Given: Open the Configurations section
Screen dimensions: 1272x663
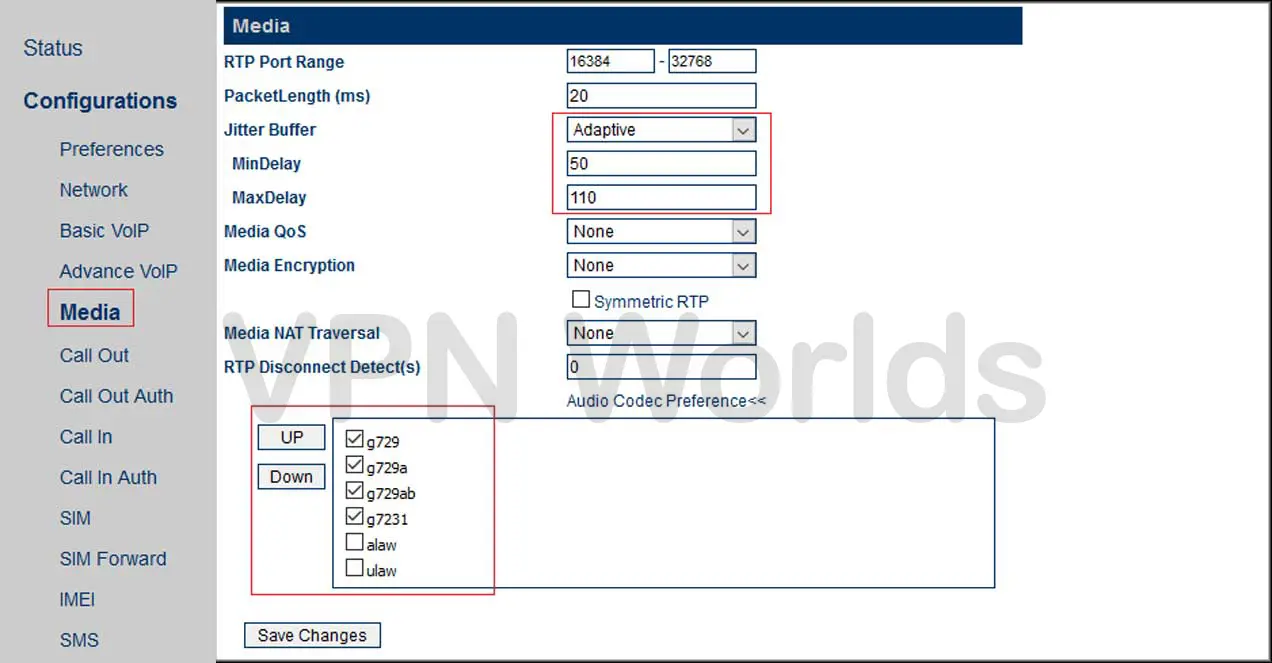Looking at the screenshot, I should [x=100, y=100].
